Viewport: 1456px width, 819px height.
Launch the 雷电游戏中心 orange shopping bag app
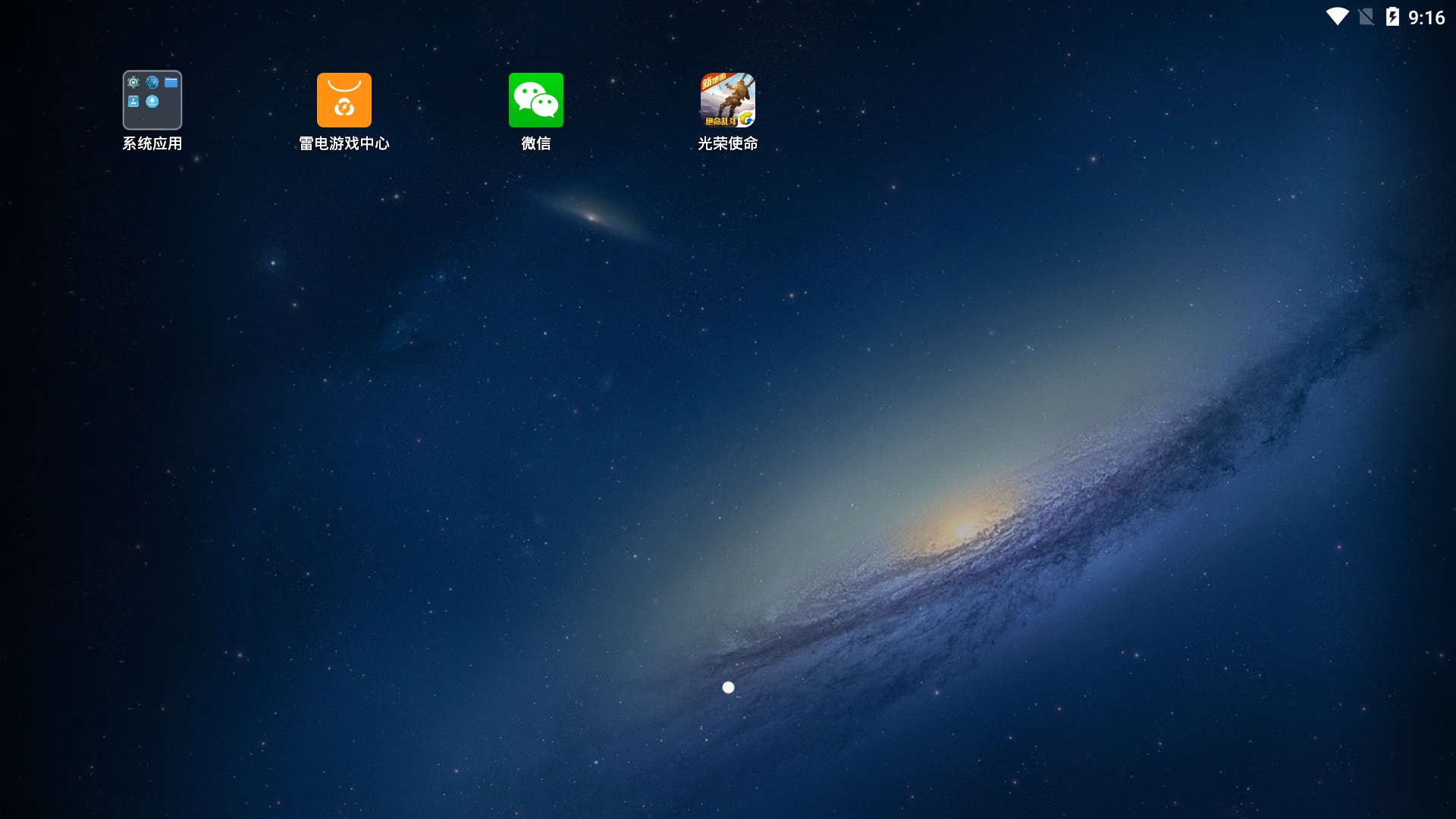point(344,100)
